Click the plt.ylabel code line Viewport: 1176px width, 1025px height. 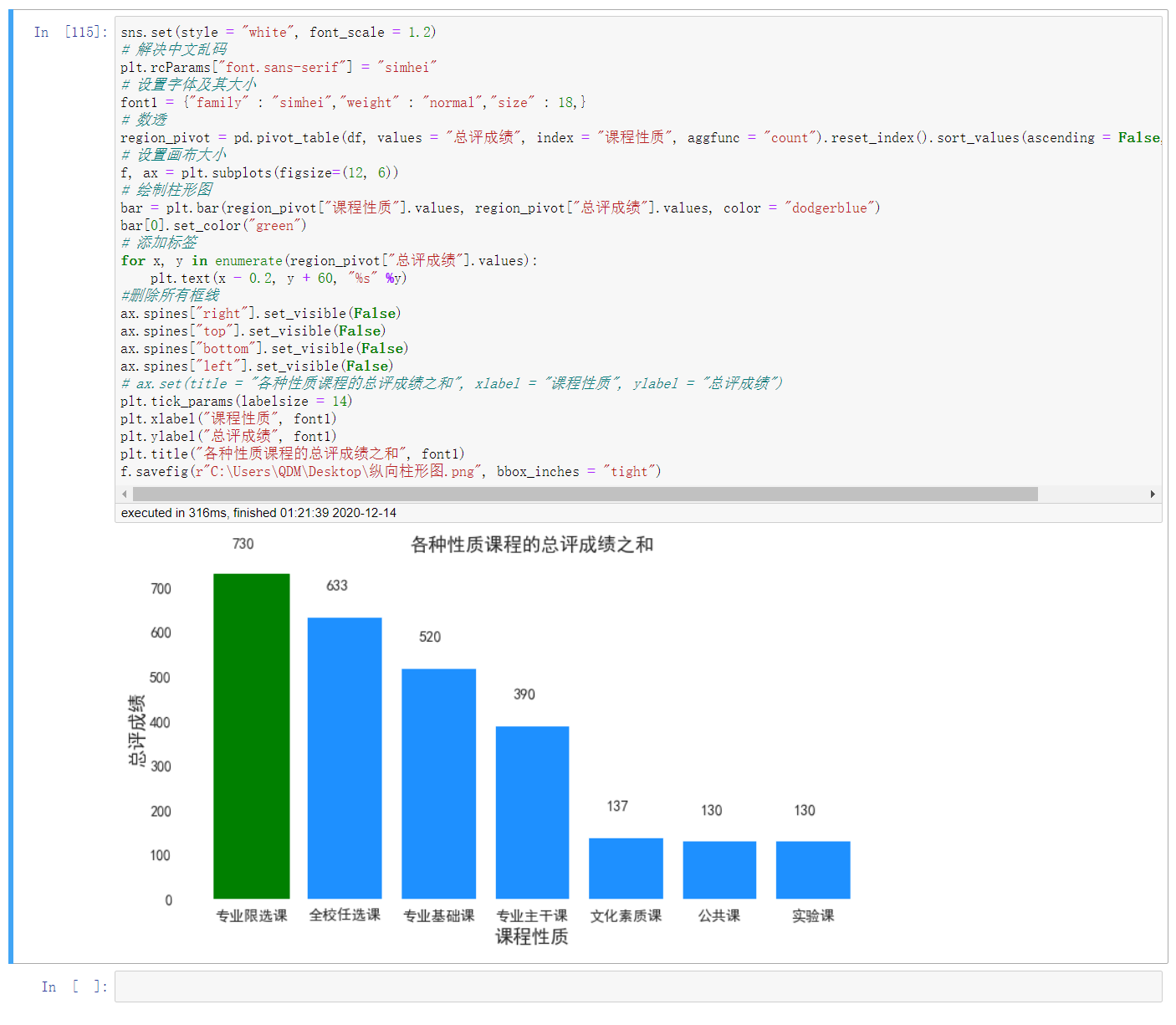click(x=228, y=437)
